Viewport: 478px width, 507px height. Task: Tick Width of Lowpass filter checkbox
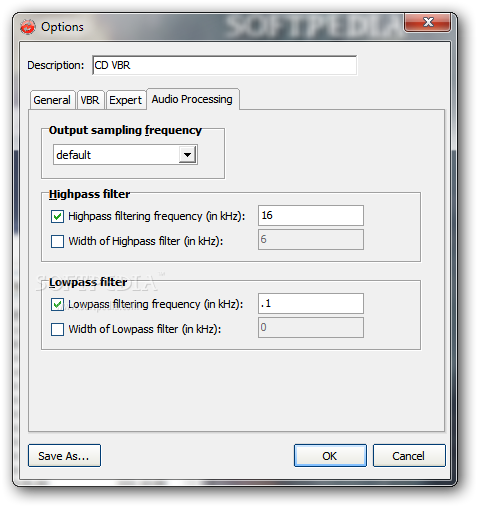57,329
